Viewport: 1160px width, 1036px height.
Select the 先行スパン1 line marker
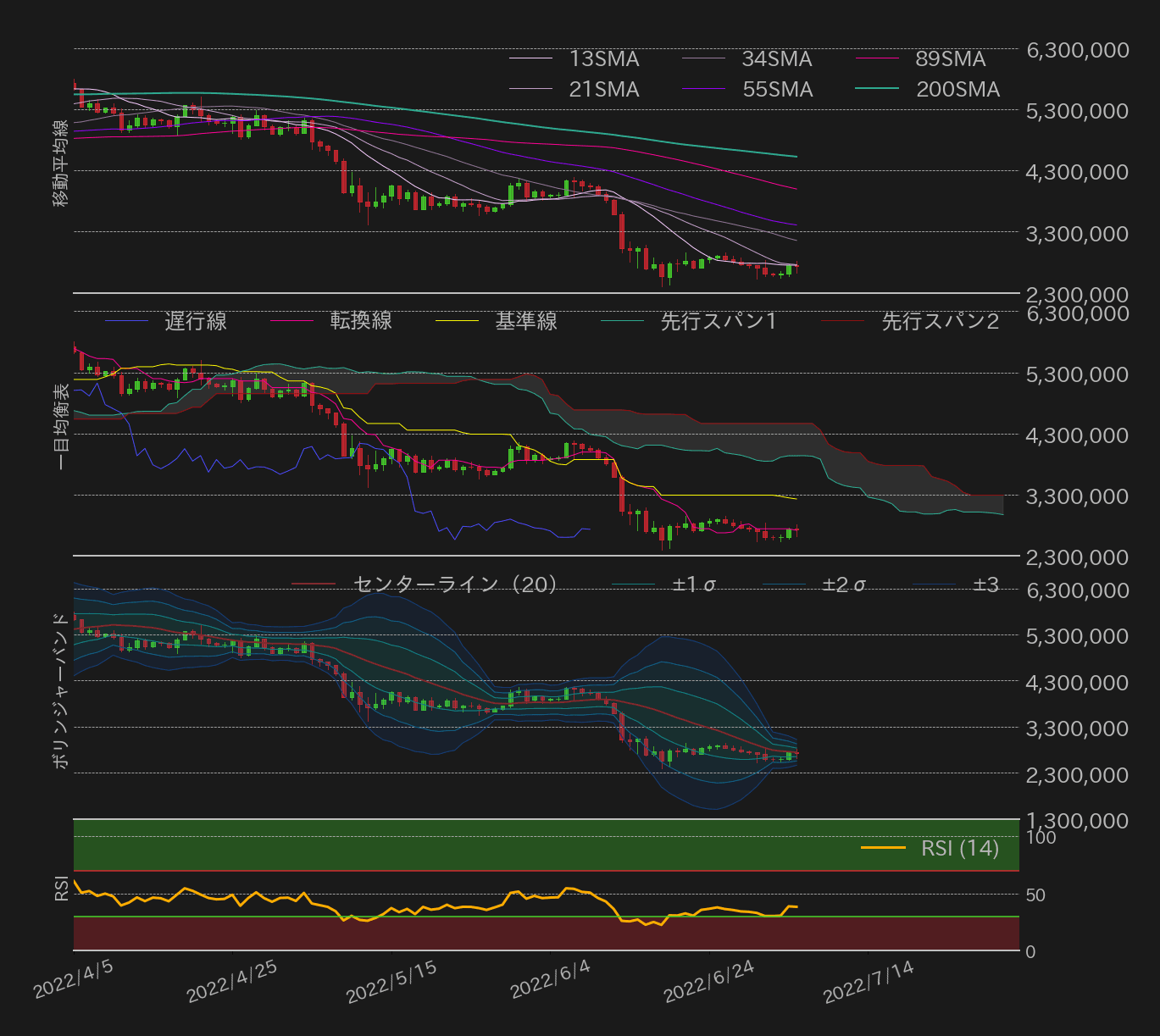[624, 322]
